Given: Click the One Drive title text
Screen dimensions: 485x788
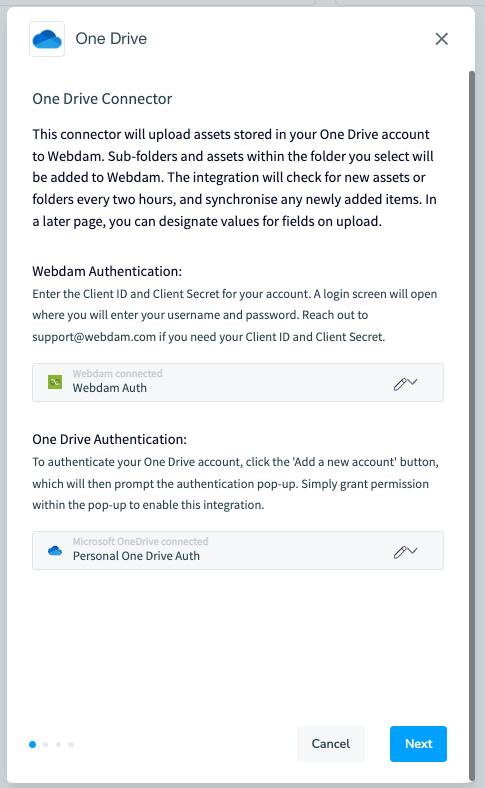Looking at the screenshot, I should 111,39.
